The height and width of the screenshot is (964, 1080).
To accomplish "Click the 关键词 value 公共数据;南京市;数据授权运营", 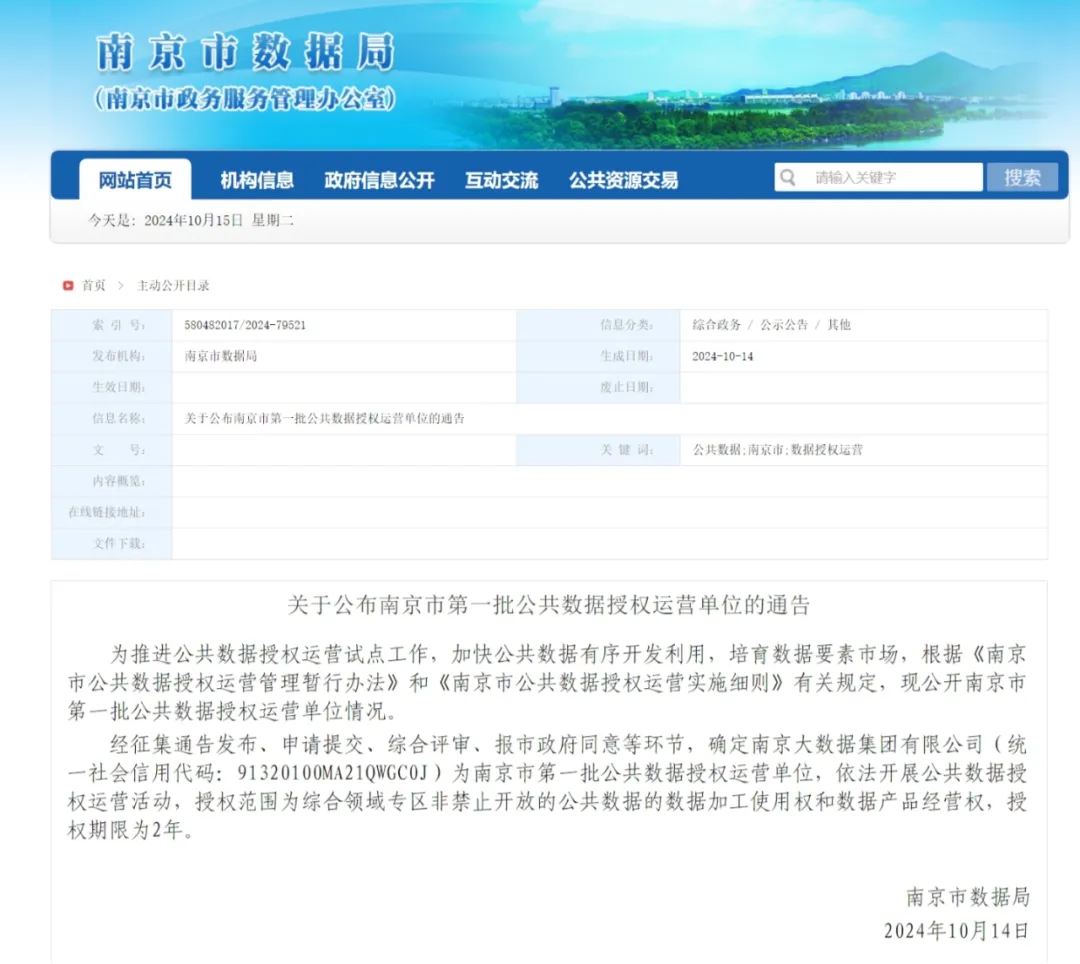I will tap(777, 450).
